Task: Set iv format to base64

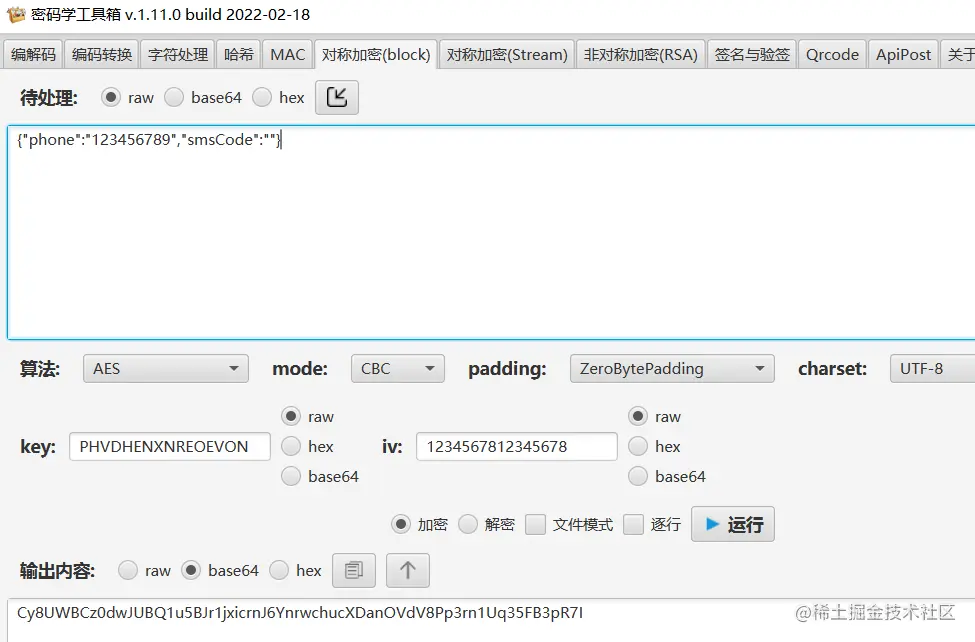Action: point(638,476)
